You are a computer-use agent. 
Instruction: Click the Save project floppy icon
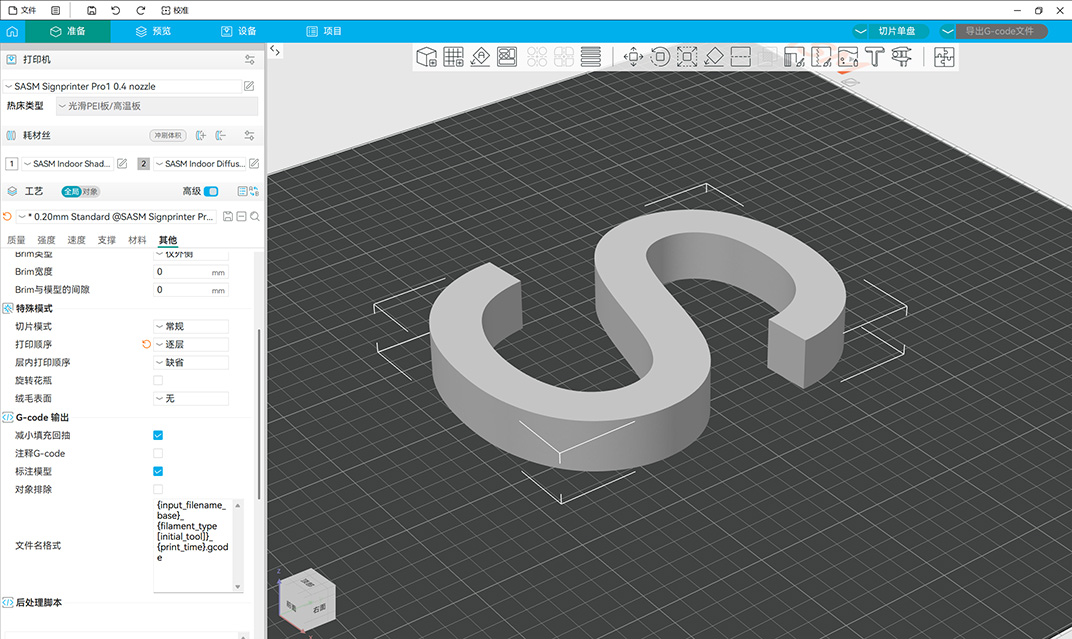[x=92, y=10]
